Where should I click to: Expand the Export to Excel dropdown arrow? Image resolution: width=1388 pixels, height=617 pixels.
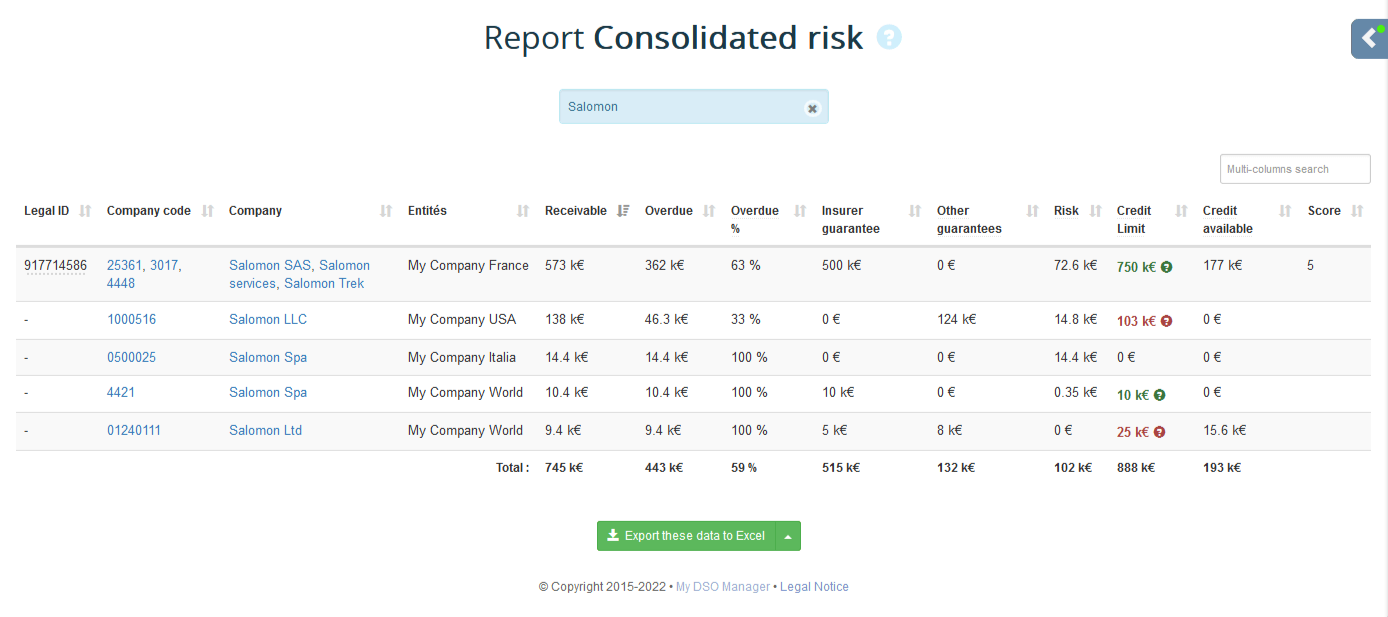pos(788,536)
